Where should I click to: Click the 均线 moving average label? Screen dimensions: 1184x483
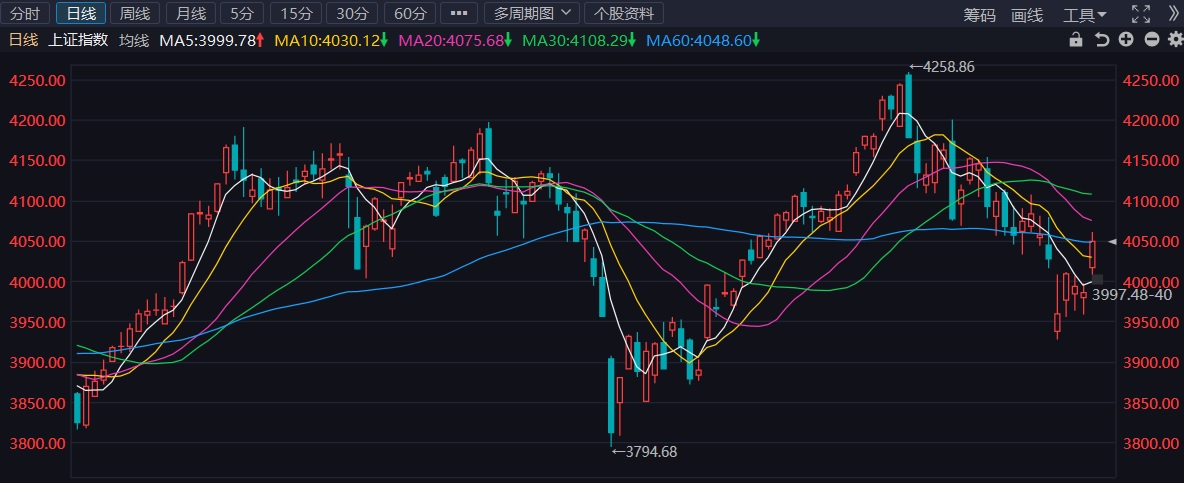coord(134,41)
